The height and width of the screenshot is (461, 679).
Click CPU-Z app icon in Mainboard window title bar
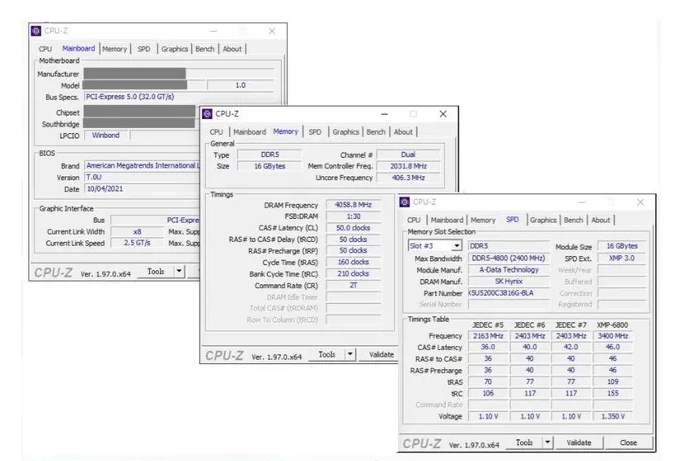tap(36, 31)
